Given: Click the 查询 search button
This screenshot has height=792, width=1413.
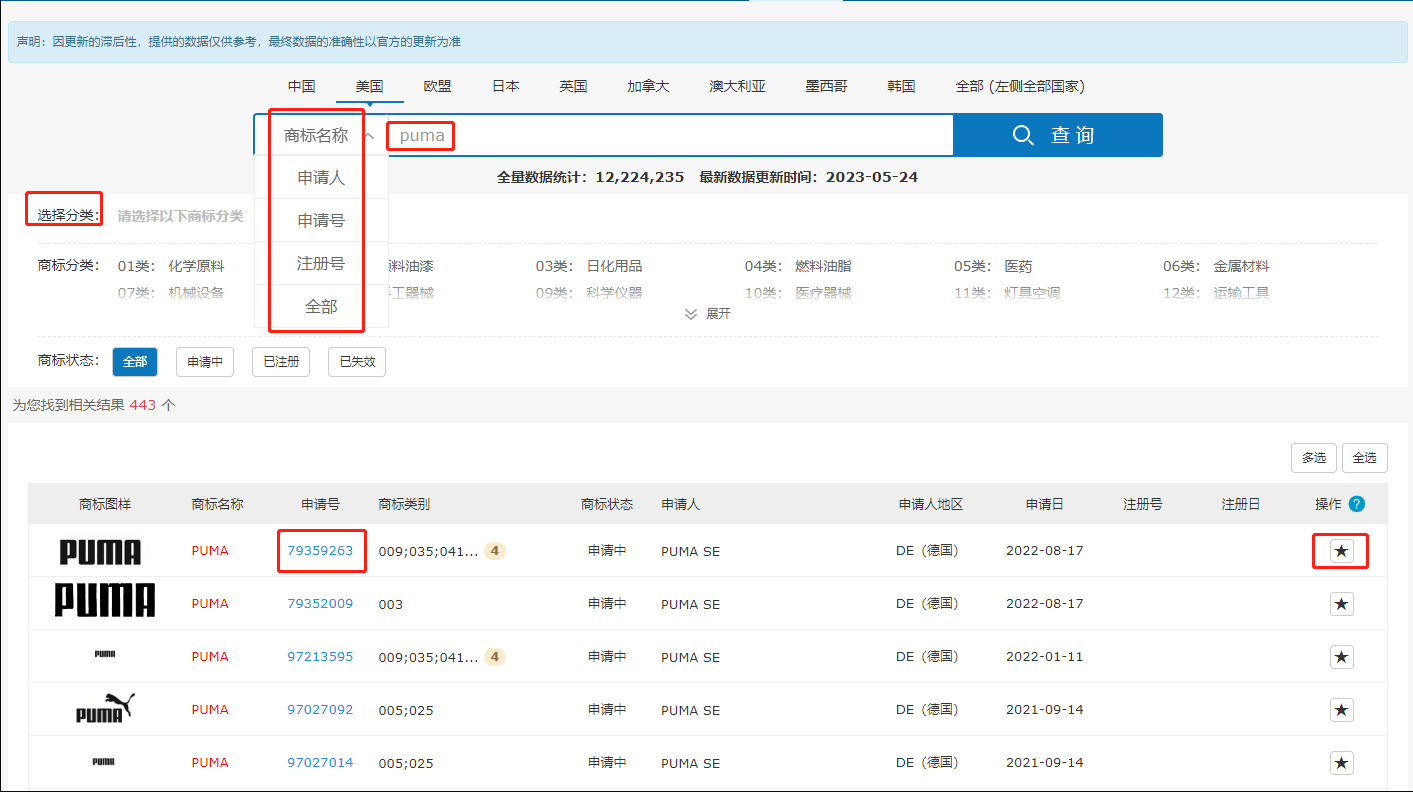Looking at the screenshot, I should click(x=1058, y=135).
